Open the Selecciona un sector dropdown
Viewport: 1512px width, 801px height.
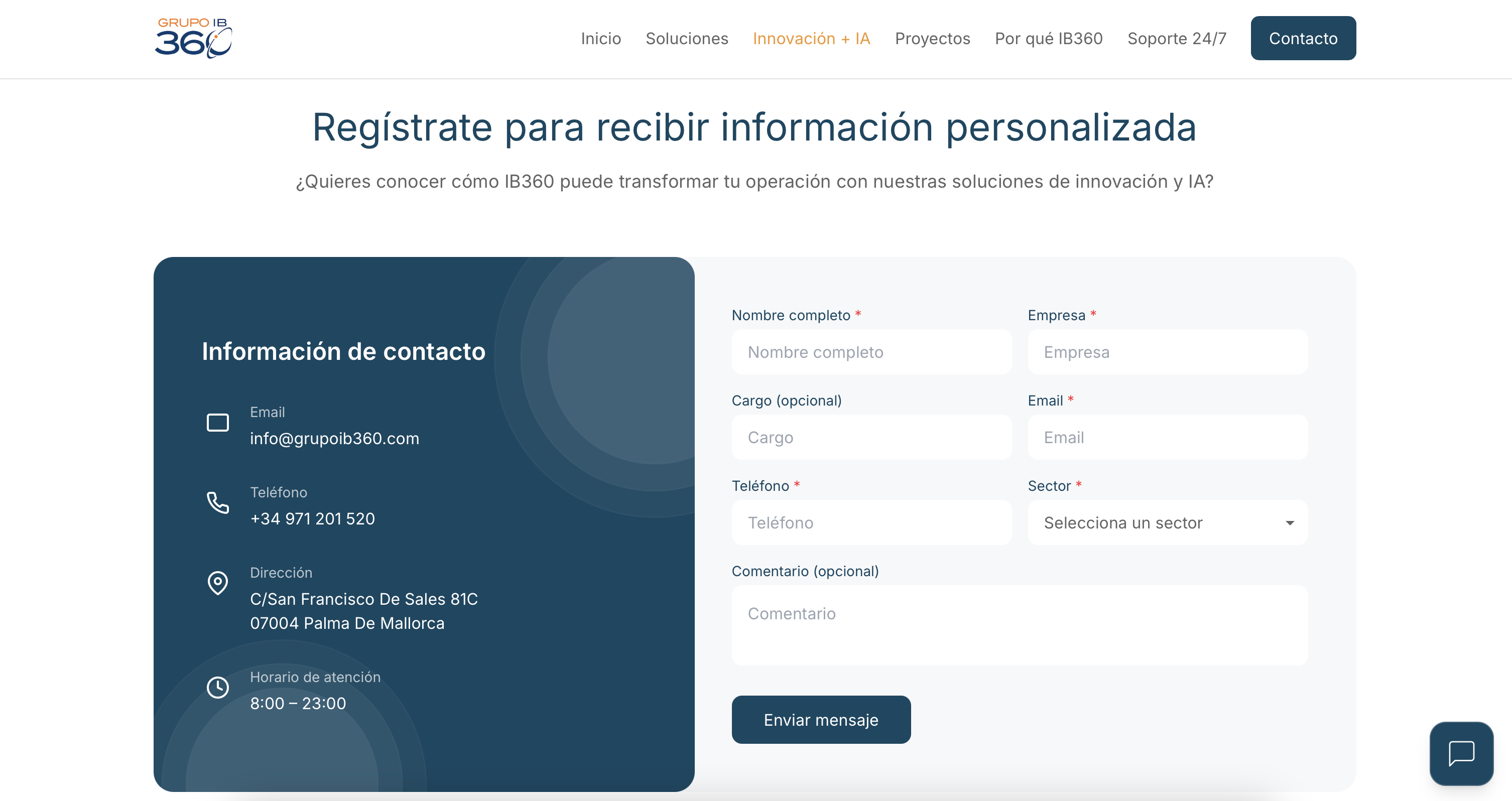(1168, 523)
